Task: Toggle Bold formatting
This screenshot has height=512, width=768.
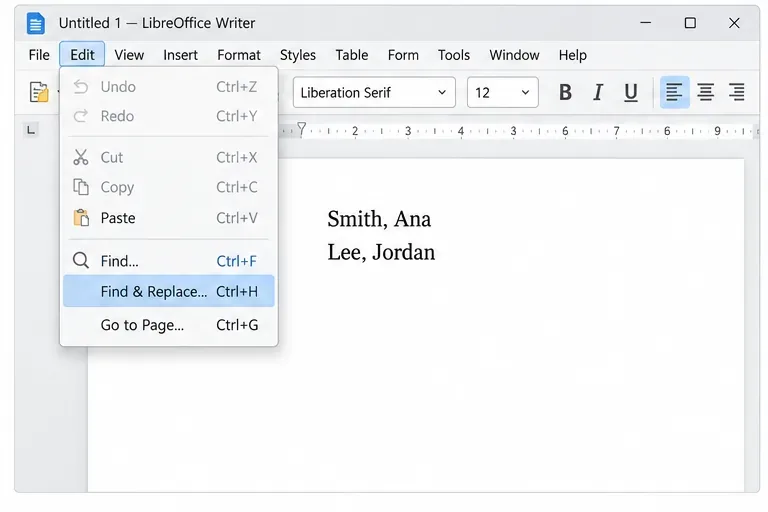Action: 565,92
